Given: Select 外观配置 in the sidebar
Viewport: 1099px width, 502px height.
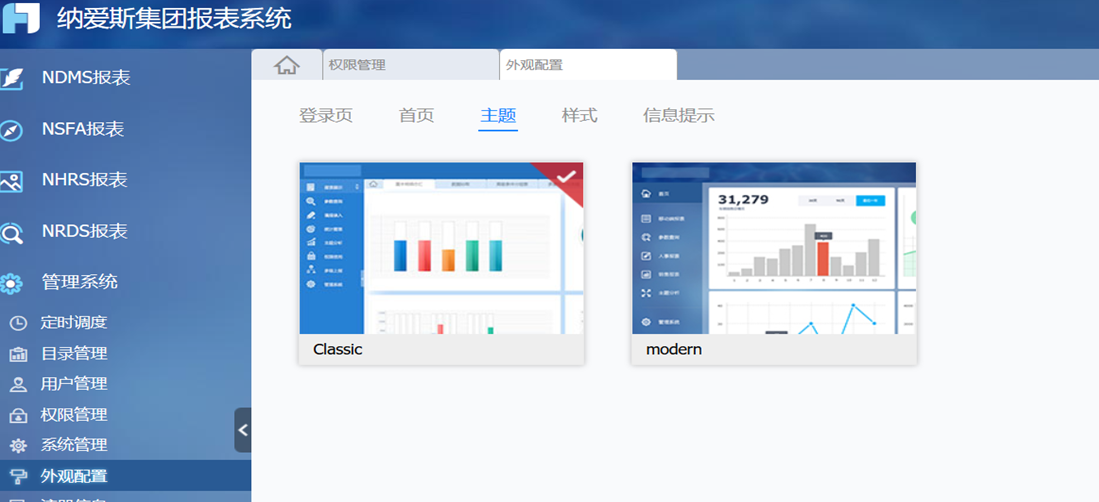Looking at the screenshot, I should point(125,475).
